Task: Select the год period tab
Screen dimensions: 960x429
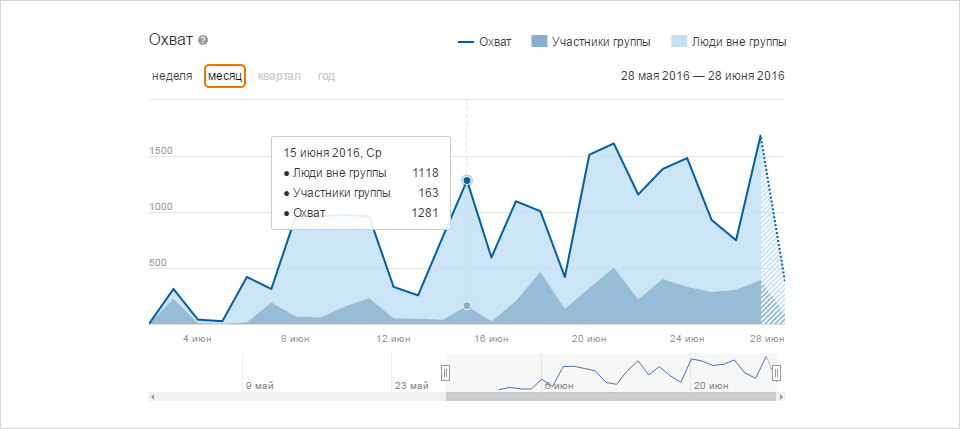Action: pos(326,76)
